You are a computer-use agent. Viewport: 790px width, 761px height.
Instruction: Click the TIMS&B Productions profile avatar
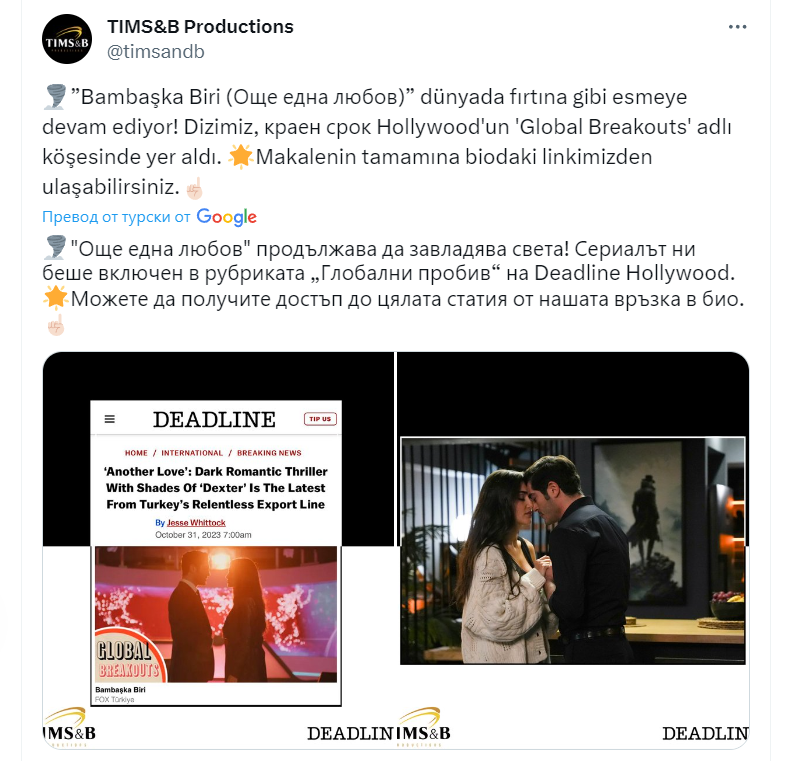pyautogui.click(x=67, y=39)
